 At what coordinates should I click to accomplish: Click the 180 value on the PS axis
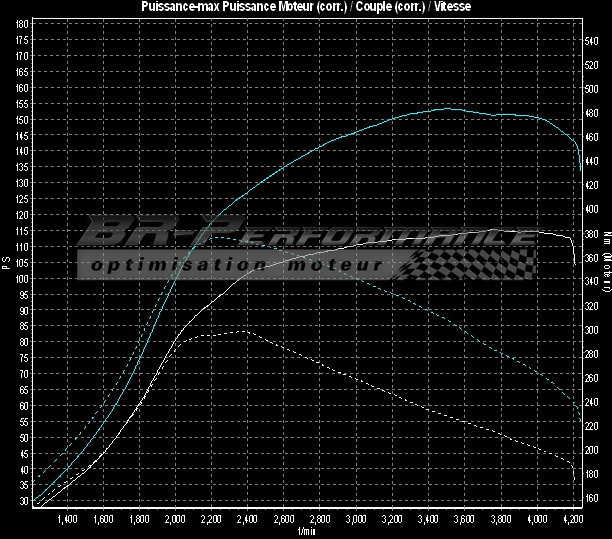(x=22, y=39)
